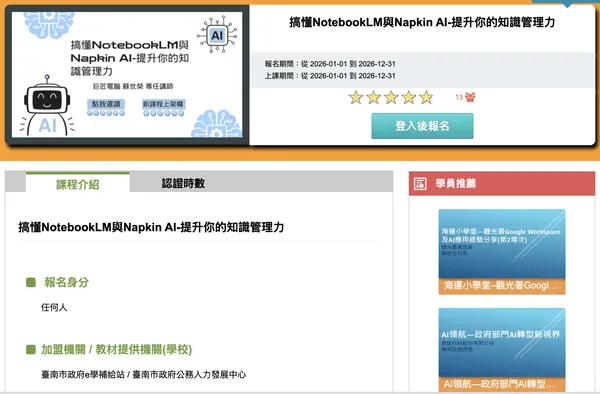600x394 pixels.
Task: Switch to the 認證時數 tab
Action: (183, 183)
